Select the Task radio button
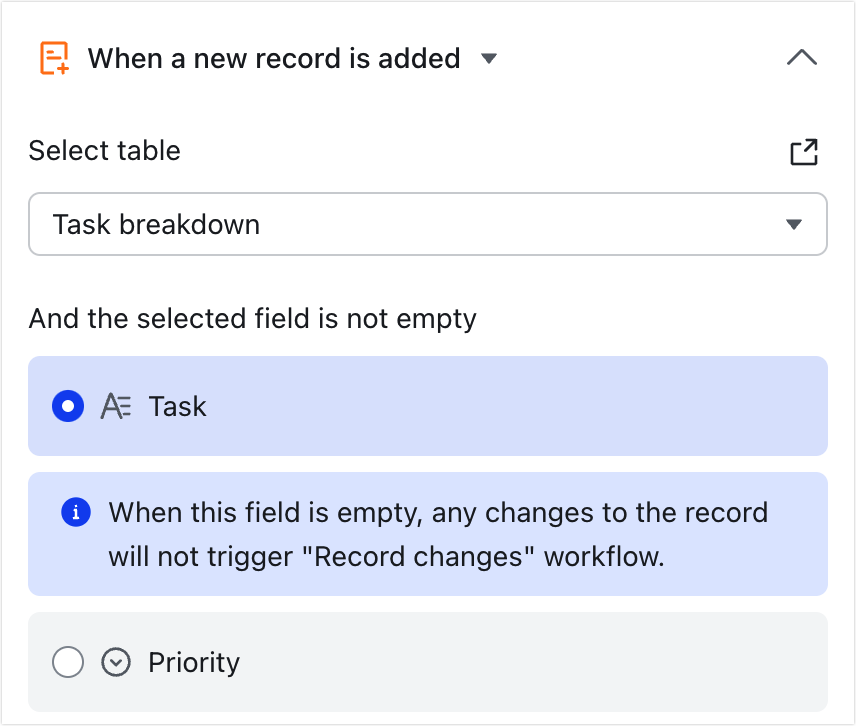The height and width of the screenshot is (726, 856). (68, 406)
